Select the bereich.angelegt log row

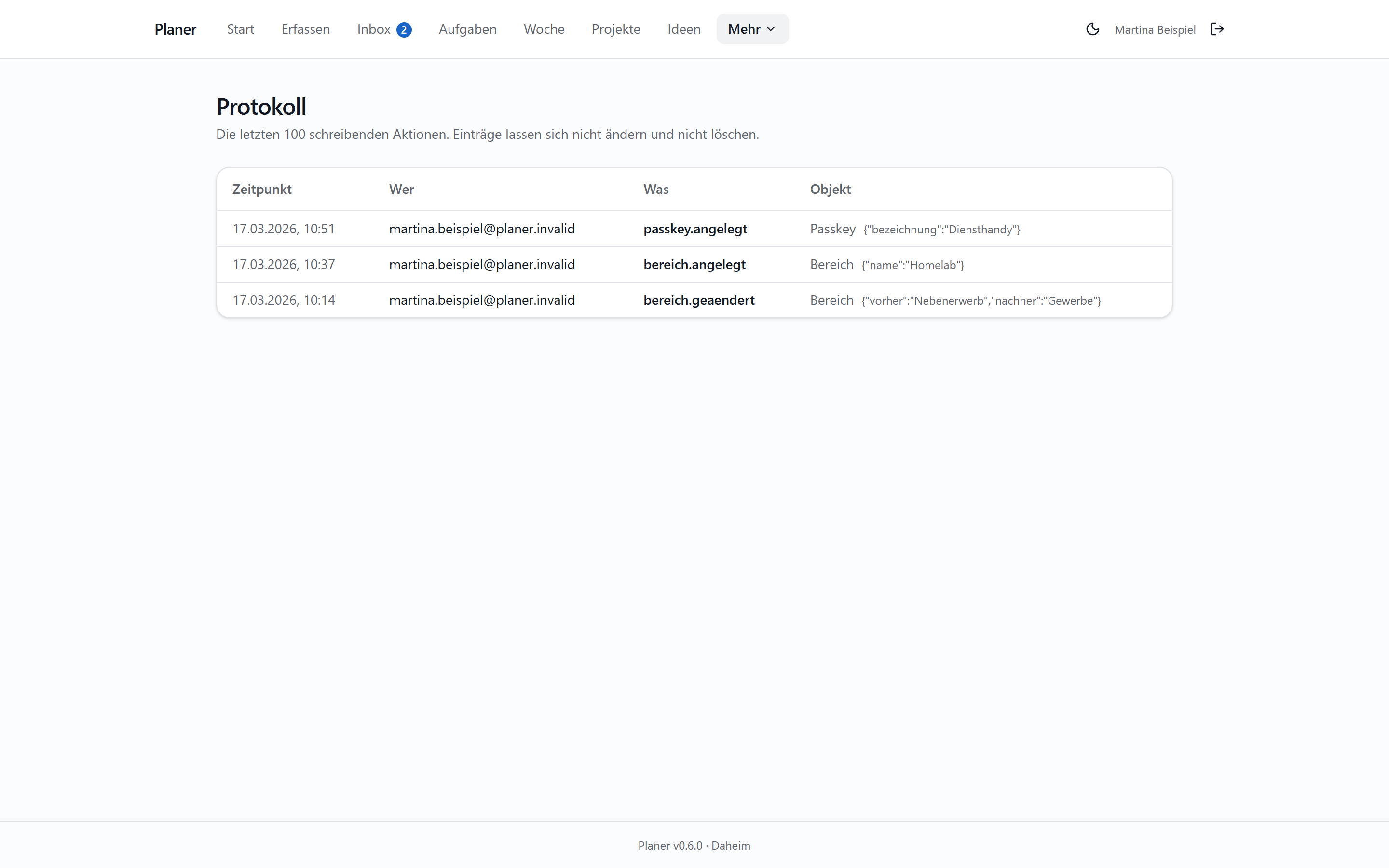(x=694, y=264)
